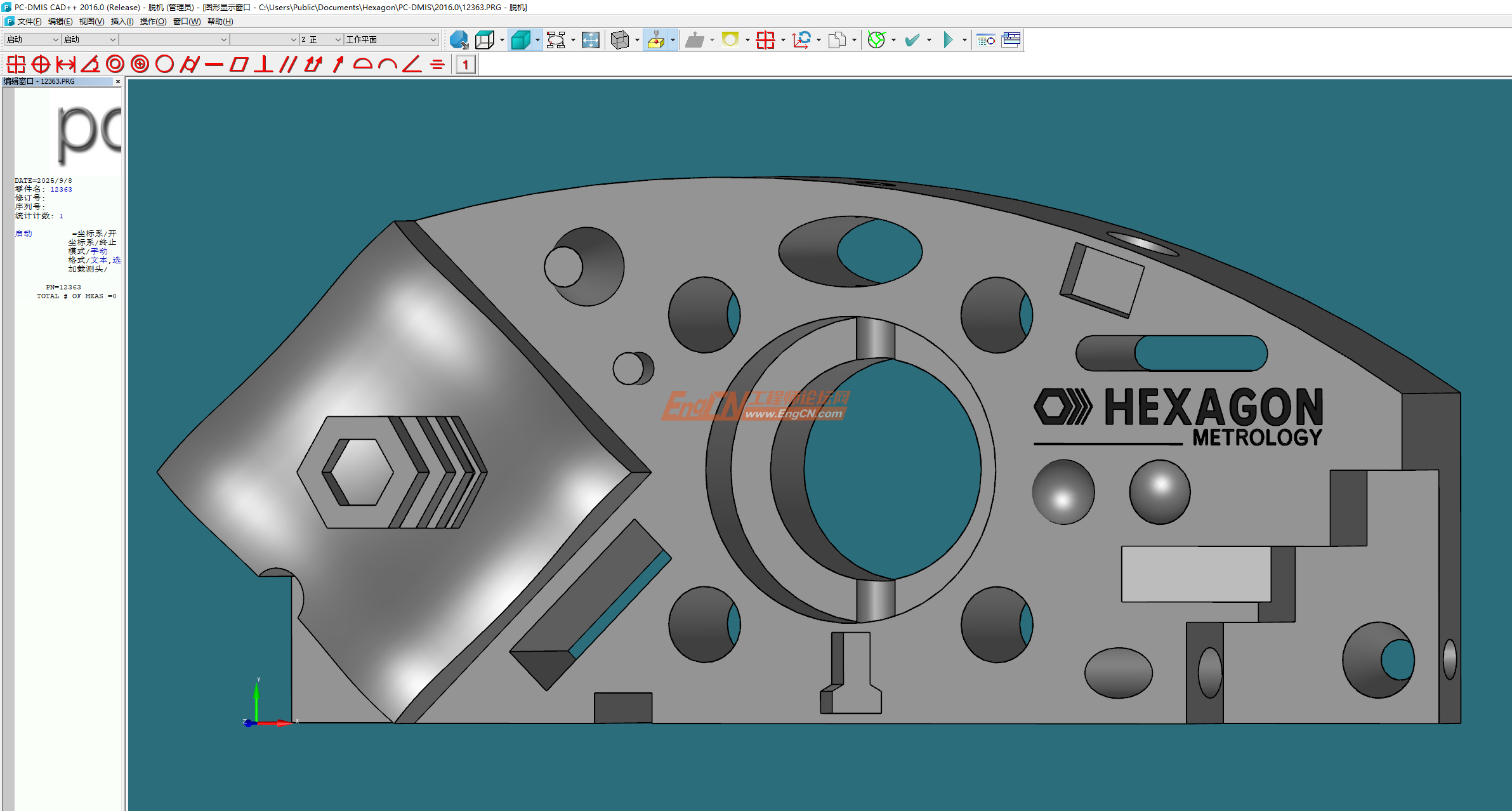Choose the Distance dimension tool
This screenshot has height=811, width=1512.
[65, 64]
